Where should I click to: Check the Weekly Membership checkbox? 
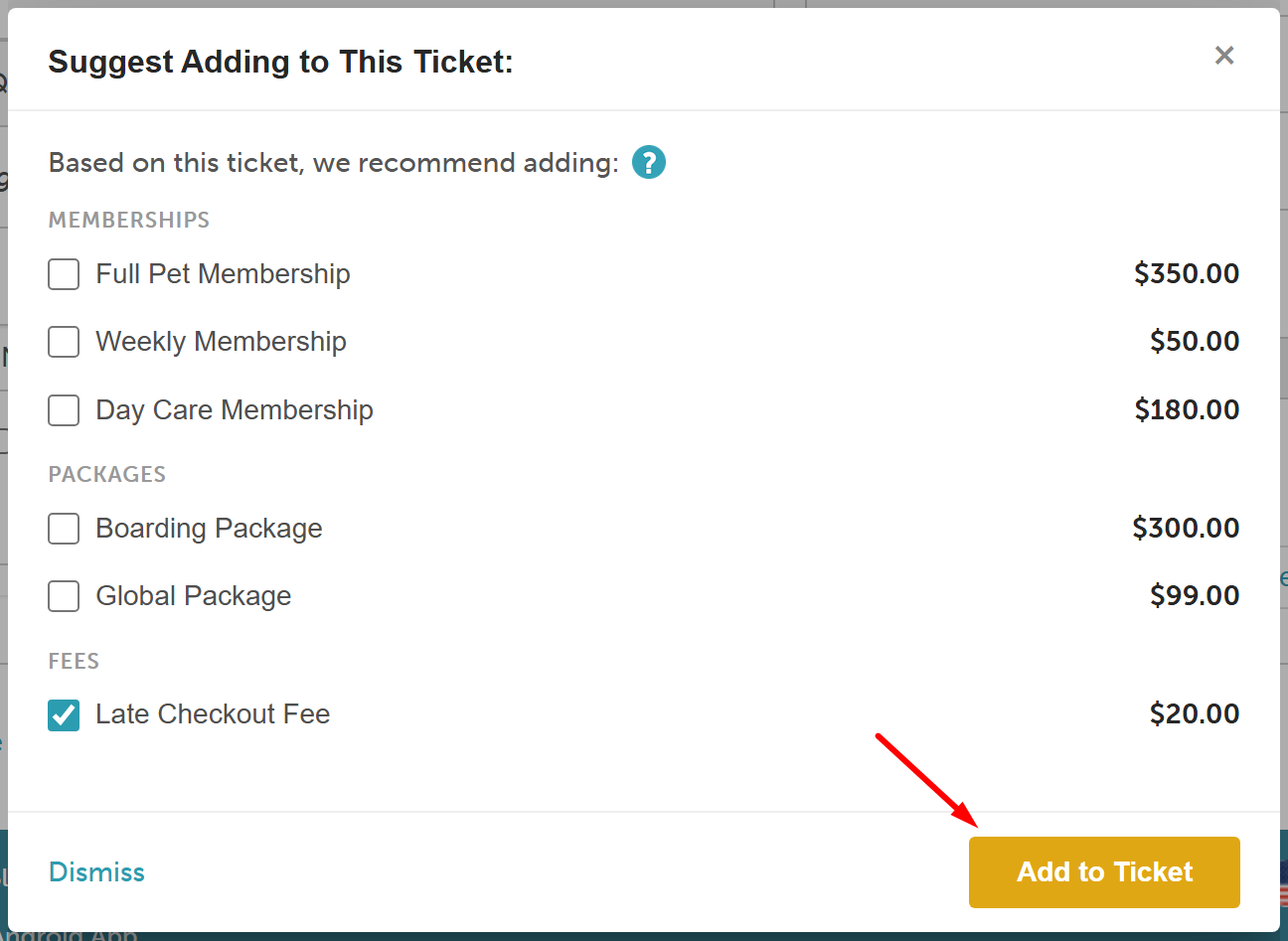tap(64, 342)
